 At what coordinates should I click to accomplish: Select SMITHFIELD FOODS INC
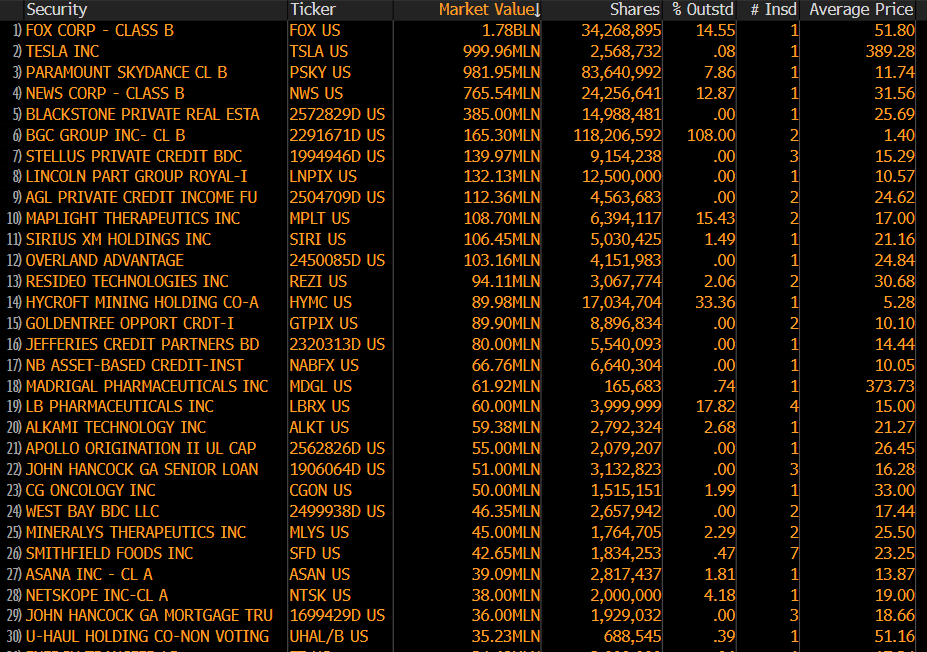109,554
